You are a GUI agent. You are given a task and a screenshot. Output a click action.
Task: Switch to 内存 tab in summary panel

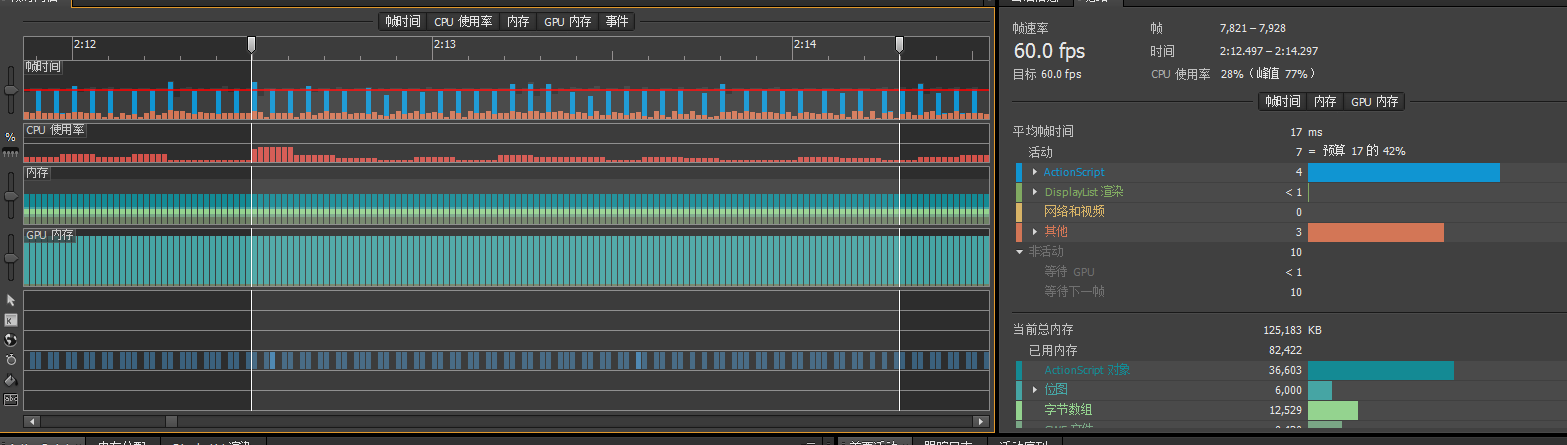click(1325, 101)
